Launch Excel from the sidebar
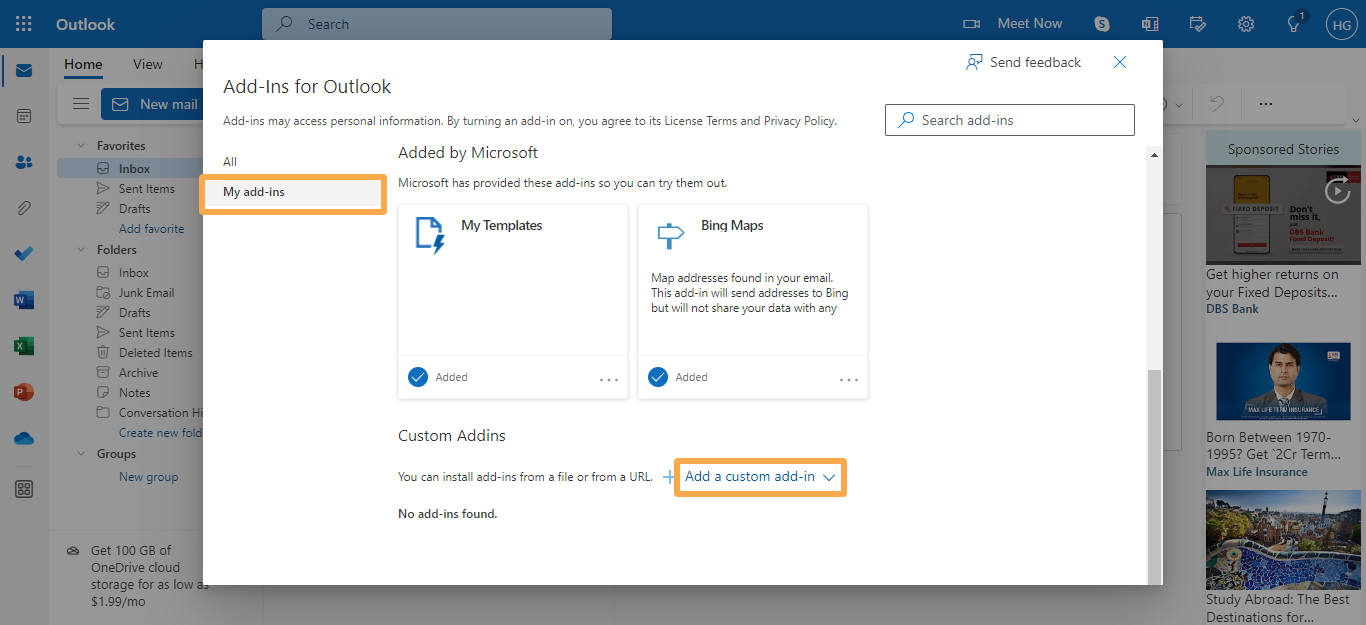Image resolution: width=1366 pixels, height=625 pixels. pos(24,346)
